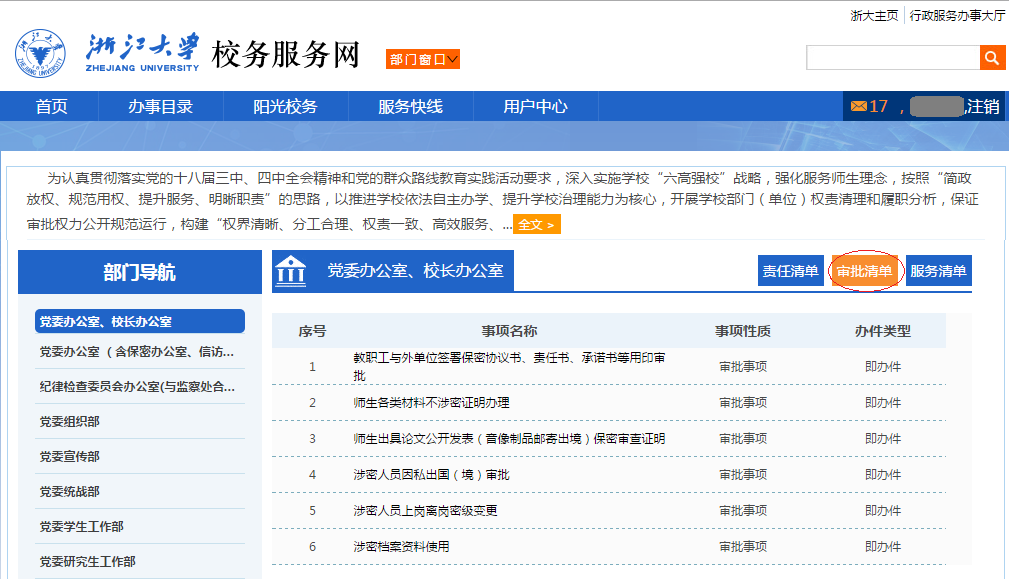Switch to the 责任清单 tab
The image size is (1014, 582).
(x=790, y=272)
